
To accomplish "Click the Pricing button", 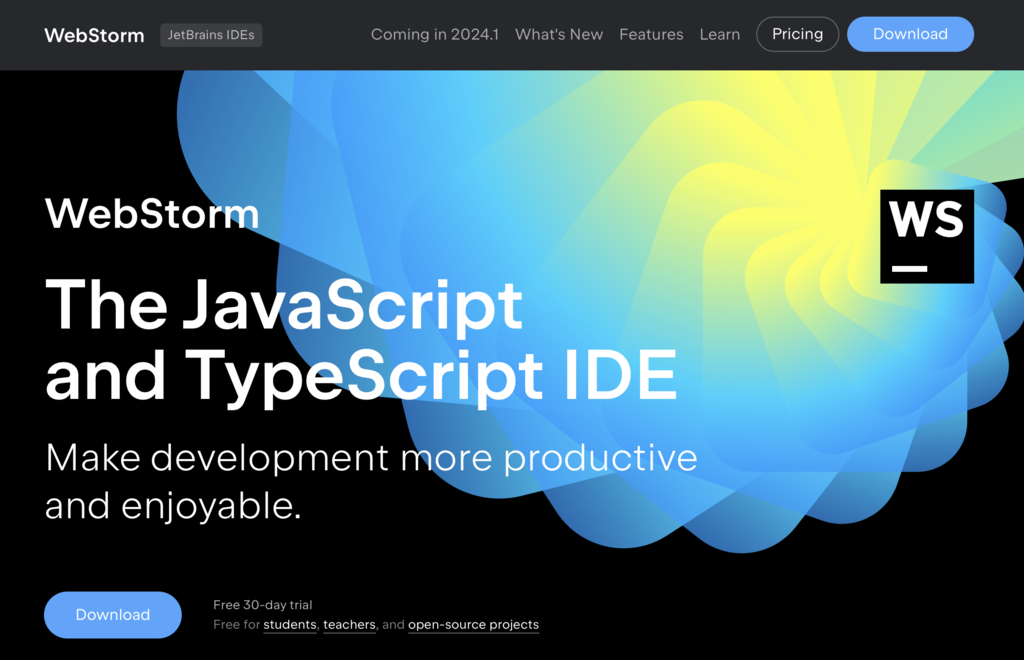I will [797, 34].
